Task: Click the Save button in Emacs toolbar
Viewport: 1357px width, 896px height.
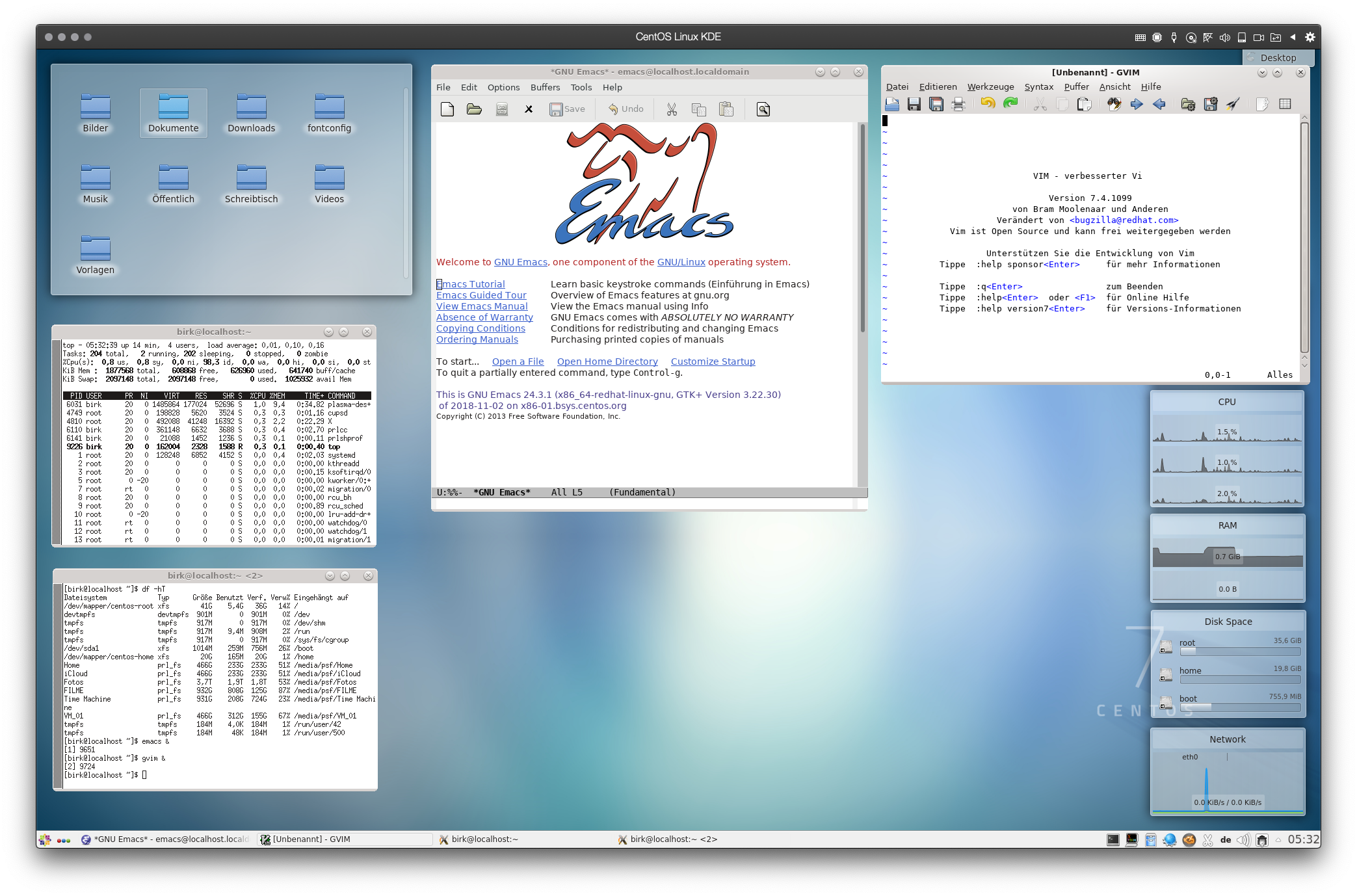Action: [567, 109]
